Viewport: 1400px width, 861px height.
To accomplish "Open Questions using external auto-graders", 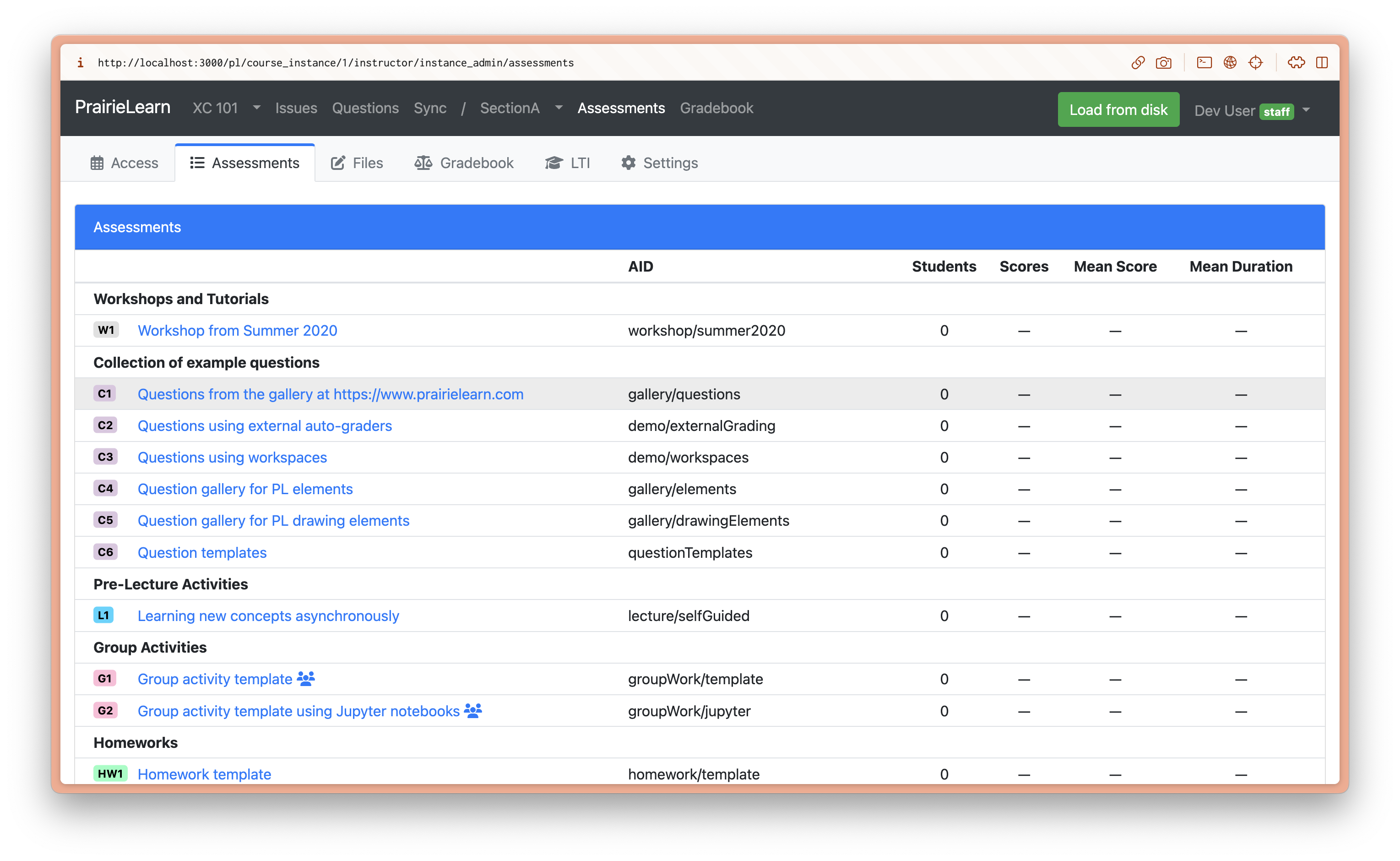I will point(265,425).
